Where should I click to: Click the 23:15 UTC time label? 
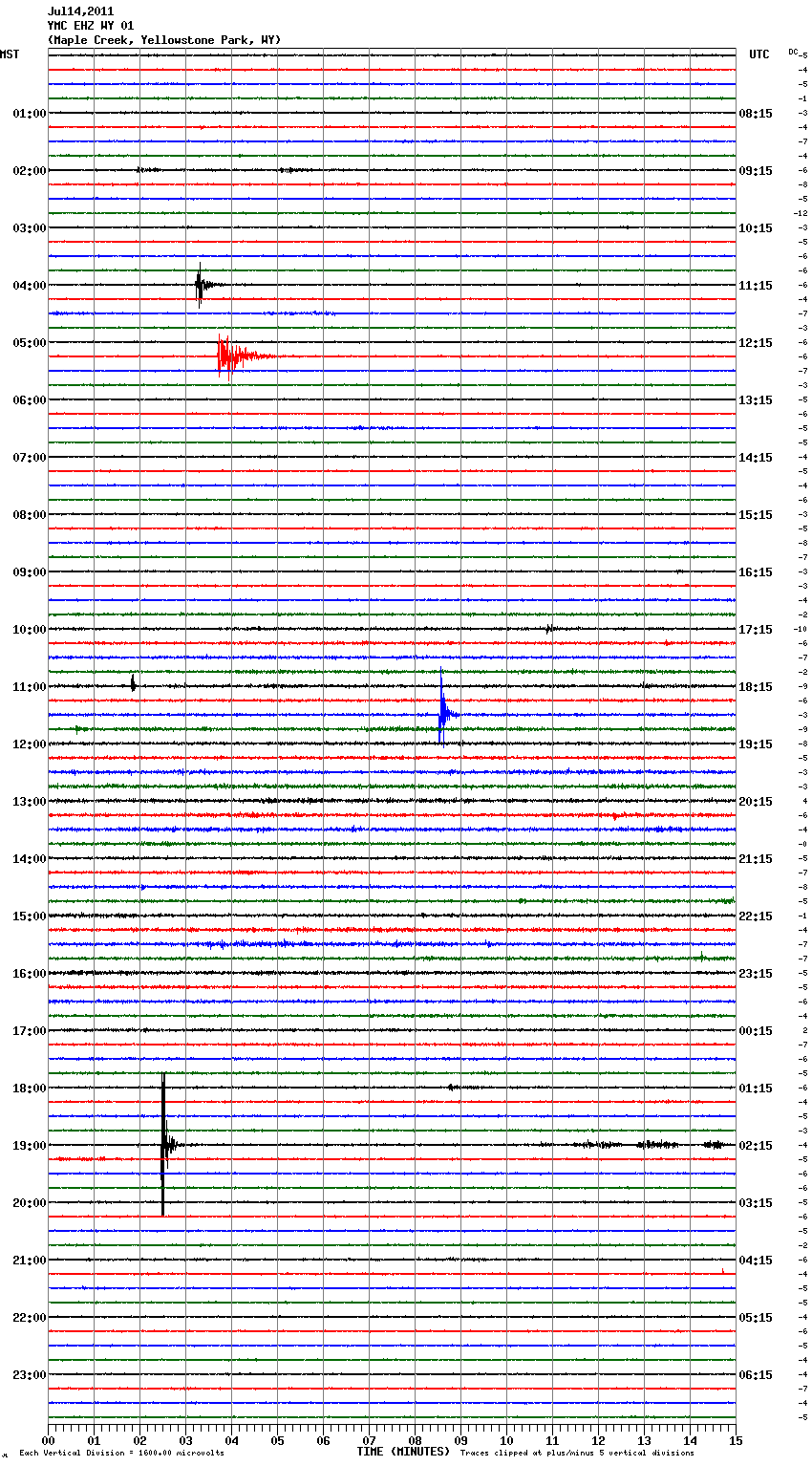756,974
